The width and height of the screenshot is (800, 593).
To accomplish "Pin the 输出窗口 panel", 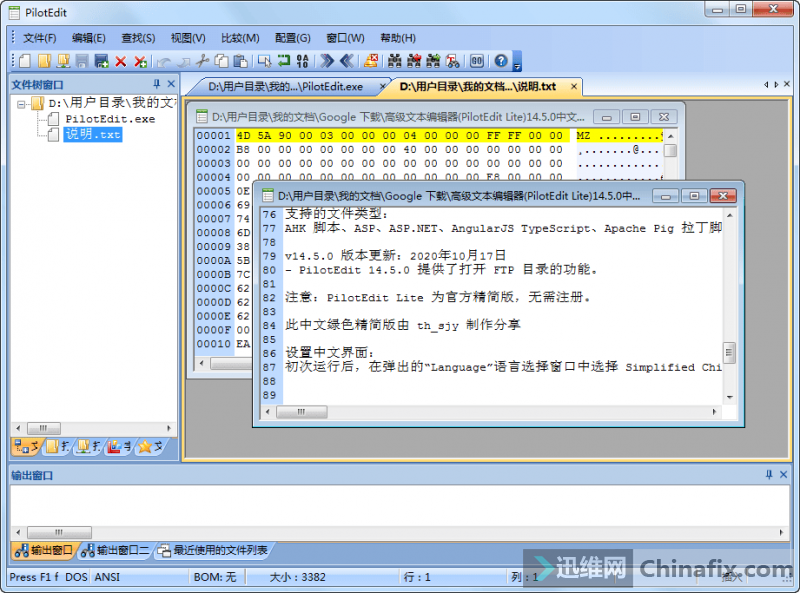I will coord(769,475).
